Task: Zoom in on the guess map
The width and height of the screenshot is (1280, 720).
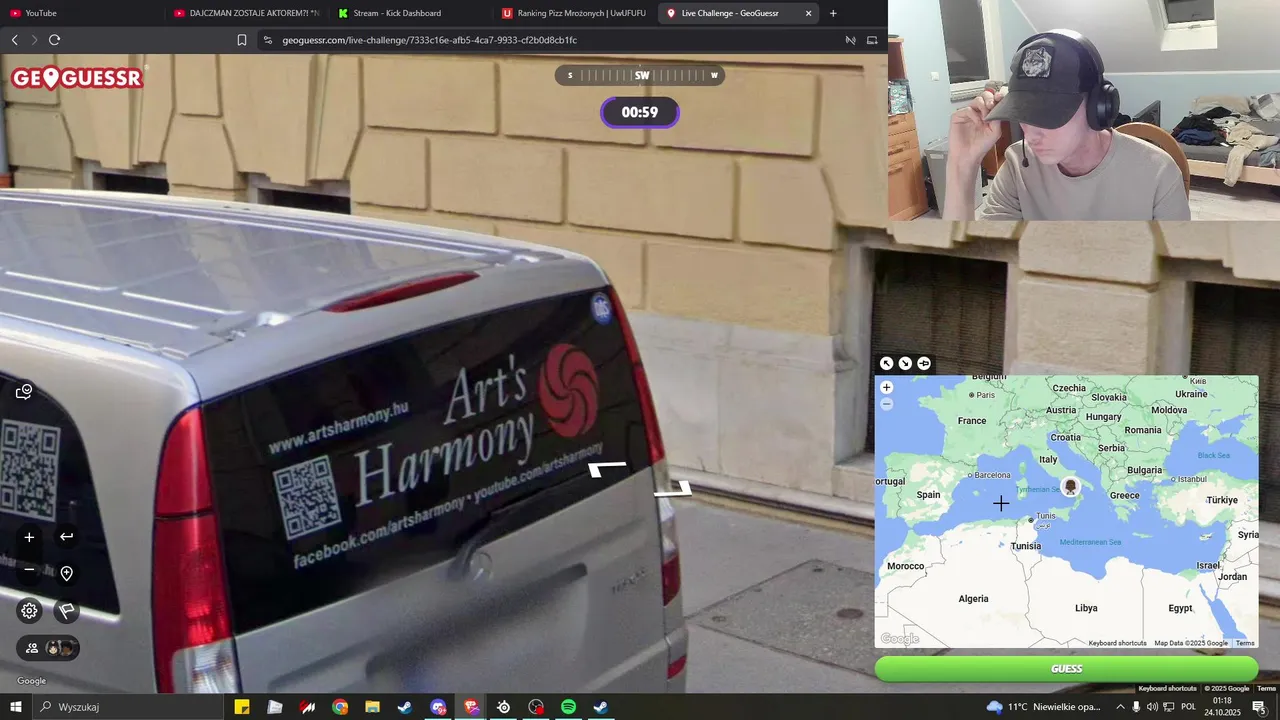Action: (x=886, y=387)
